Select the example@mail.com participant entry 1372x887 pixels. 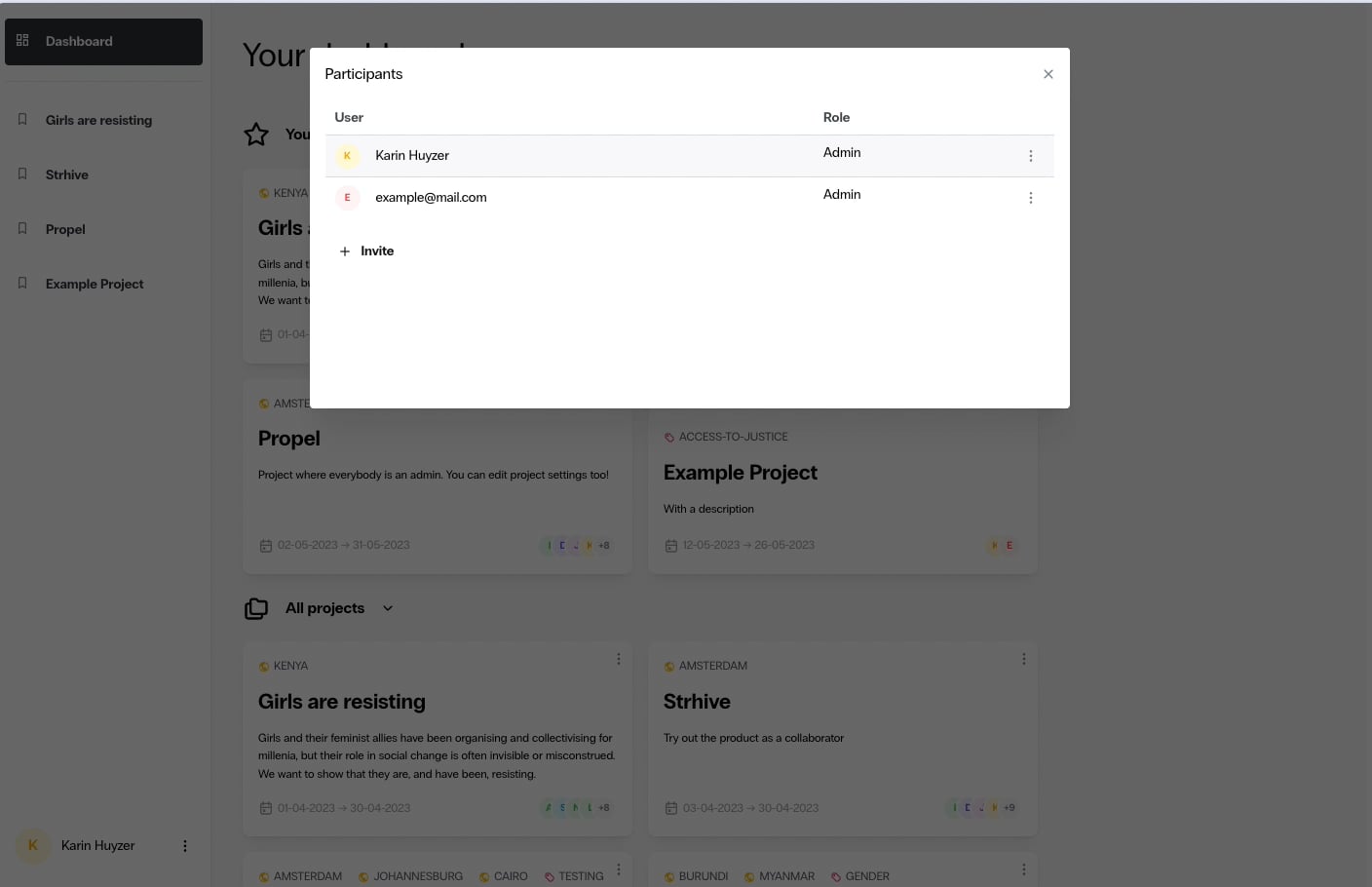pos(431,198)
